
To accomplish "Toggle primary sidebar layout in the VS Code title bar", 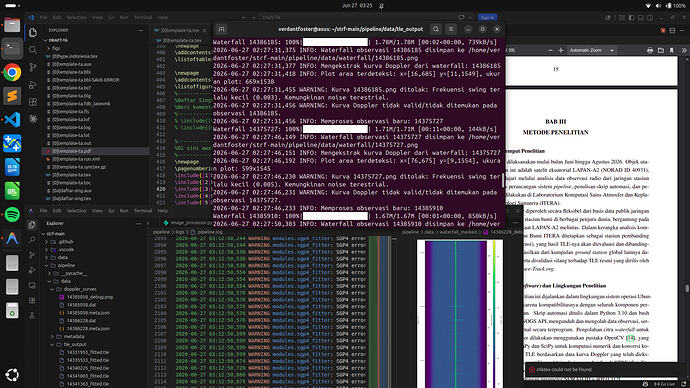I will coord(631,18).
